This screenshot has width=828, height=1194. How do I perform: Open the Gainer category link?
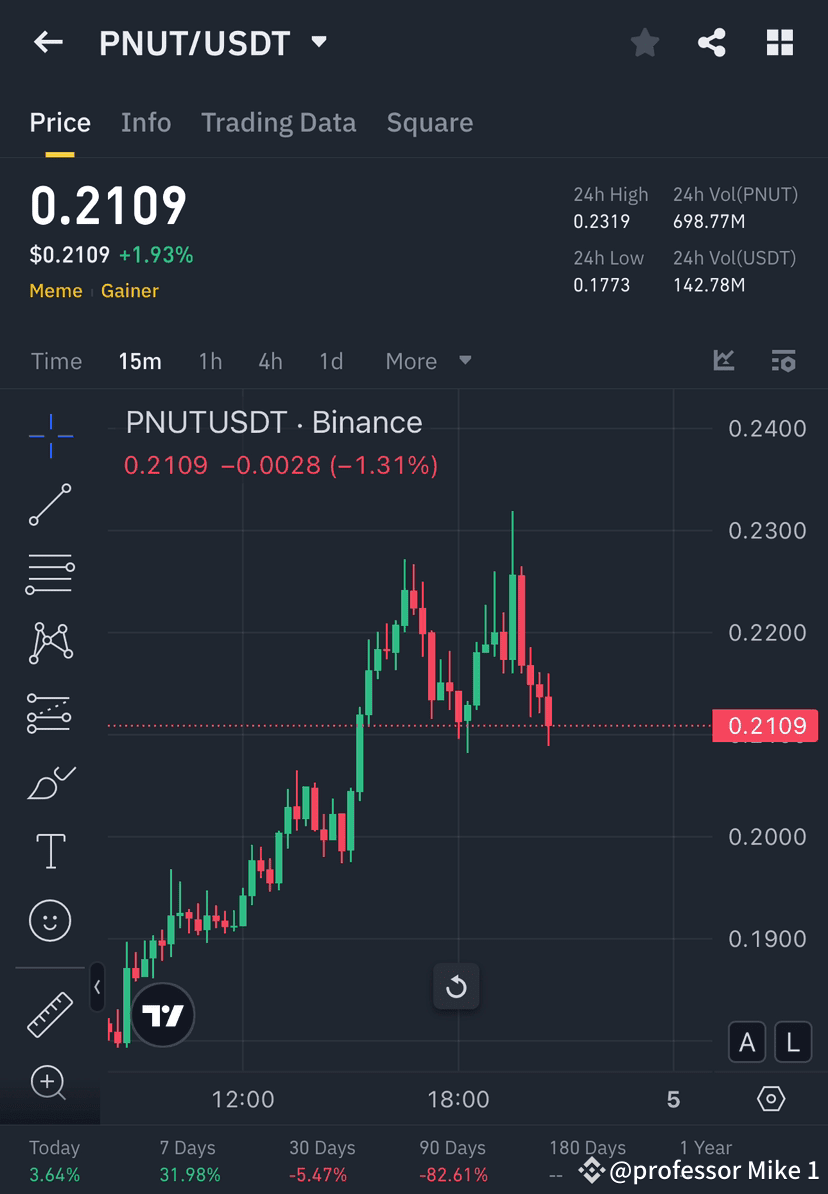(x=130, y=291)
